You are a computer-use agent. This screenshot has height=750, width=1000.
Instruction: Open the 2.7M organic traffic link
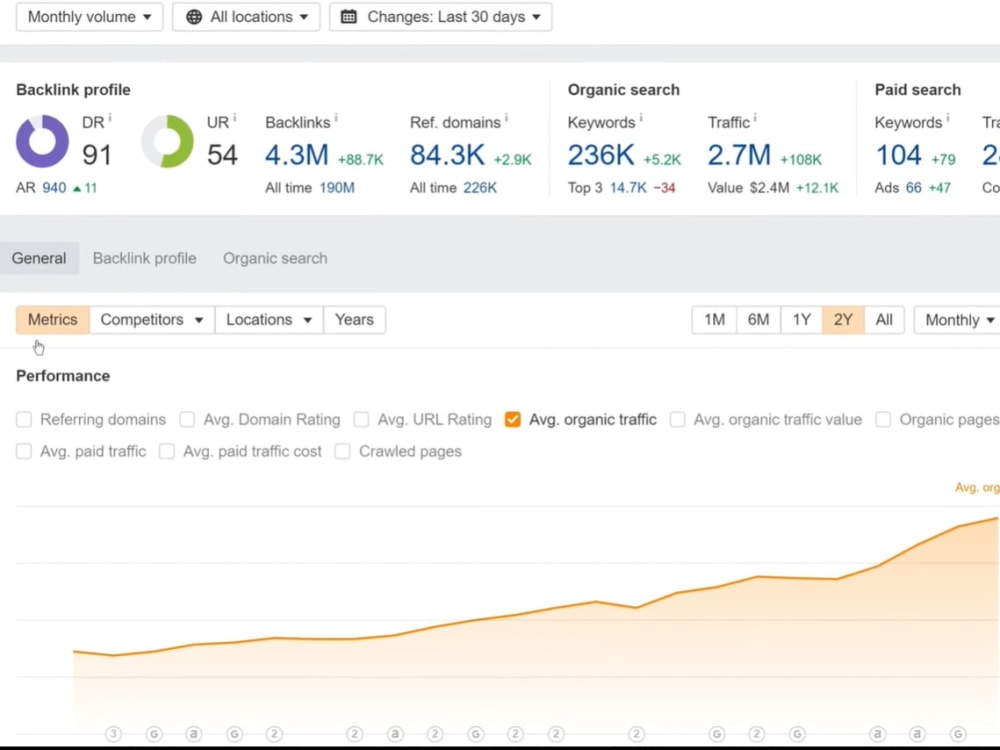[739, 155]
